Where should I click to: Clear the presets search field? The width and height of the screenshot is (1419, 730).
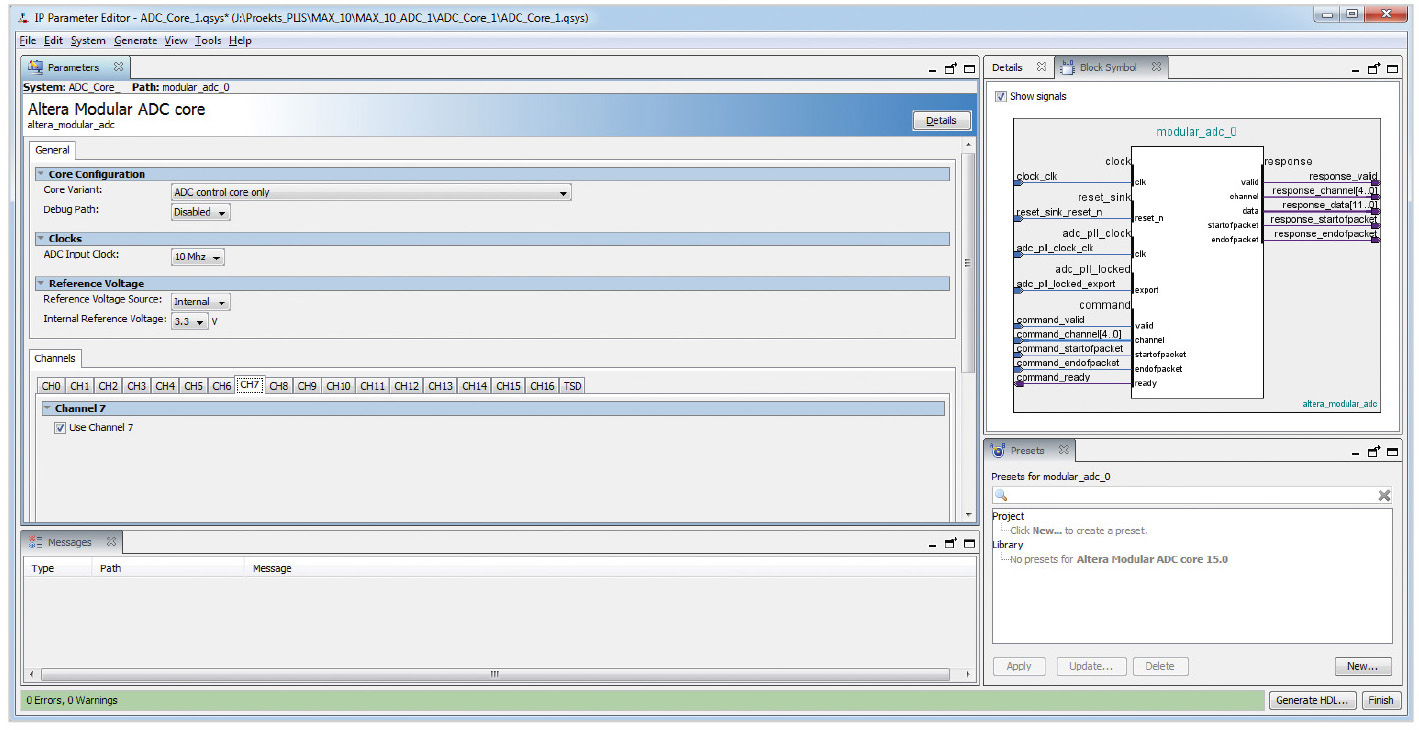pos(1384,496)
